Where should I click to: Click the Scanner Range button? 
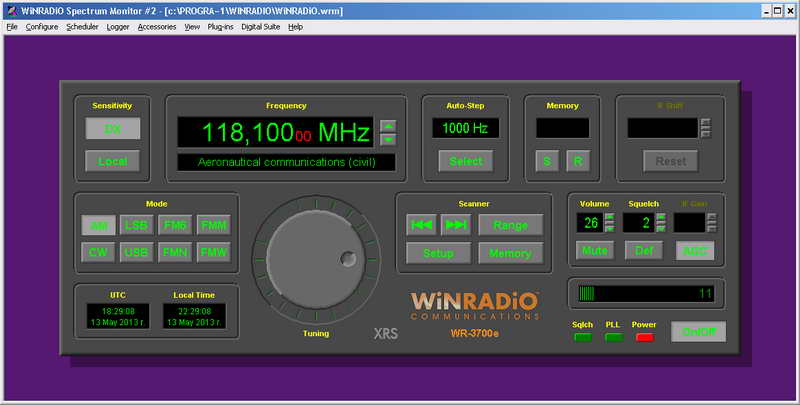click(x=511, y=225)
